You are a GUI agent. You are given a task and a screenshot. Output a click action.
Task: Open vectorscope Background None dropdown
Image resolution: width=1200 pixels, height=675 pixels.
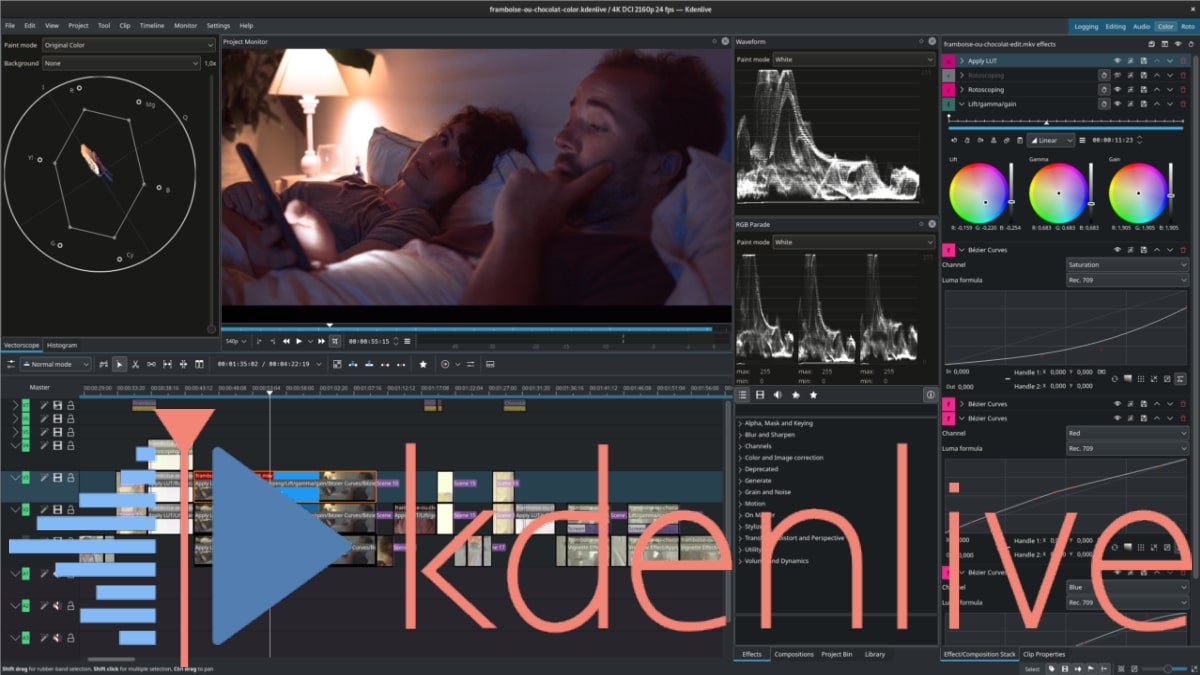(x=121, y=63)
